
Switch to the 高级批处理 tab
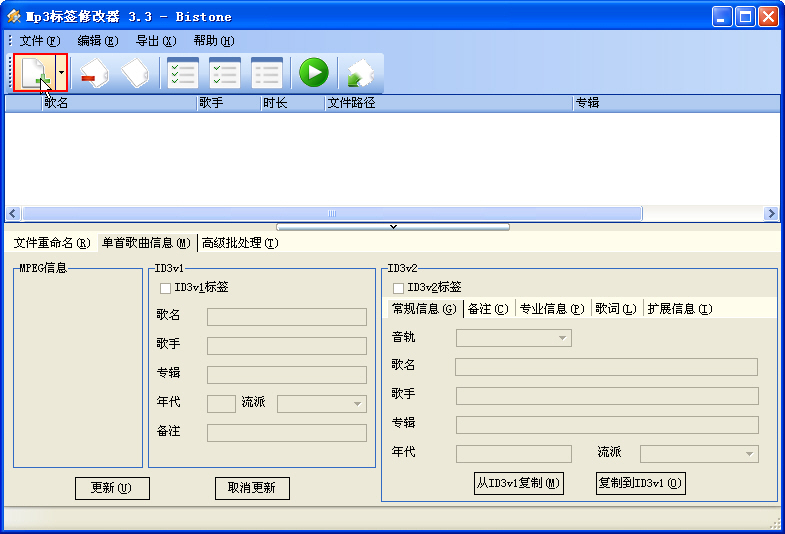pyautogui.click(x=240, y=243)
